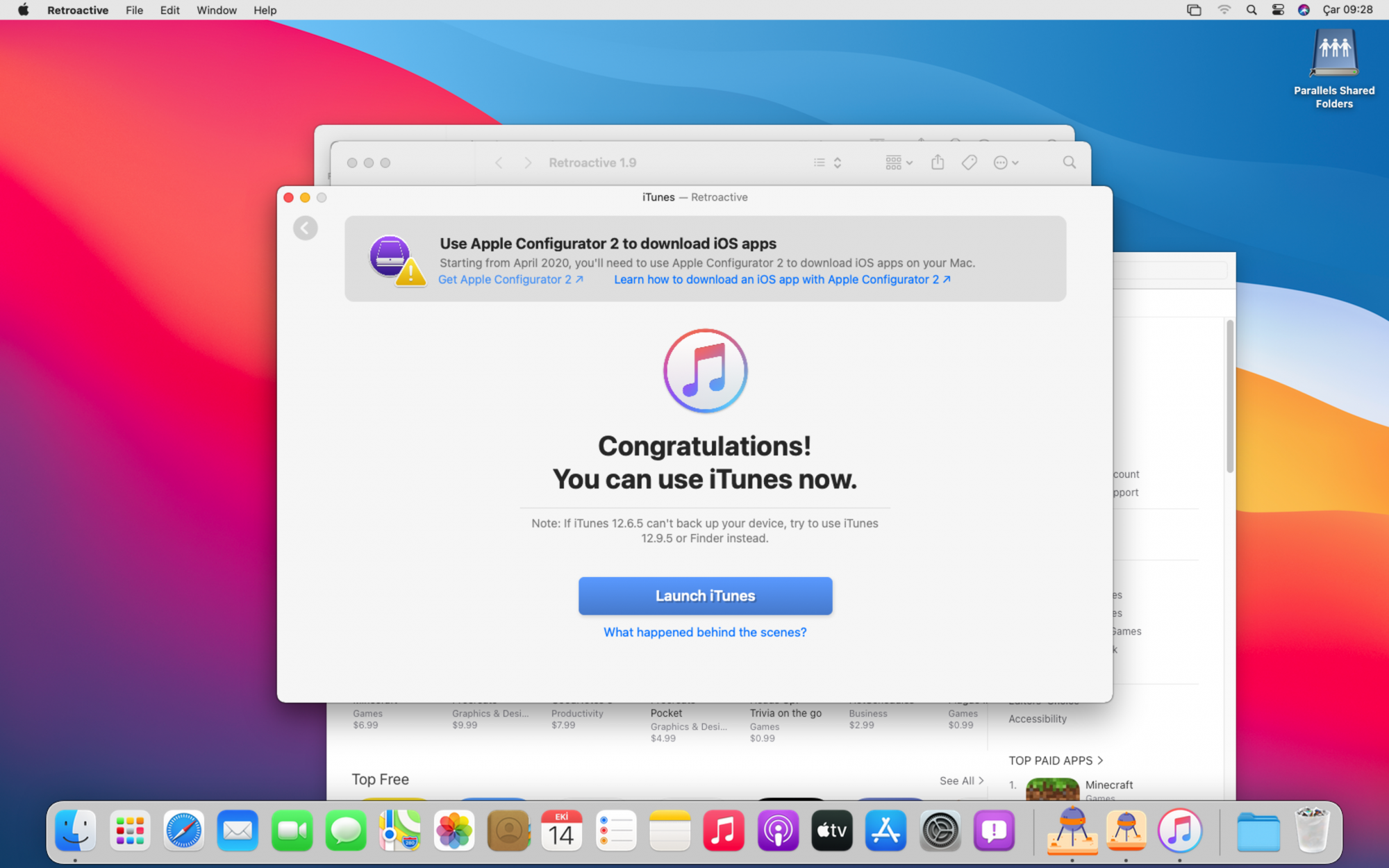Click the Launch iTunes button
This screenshot has width=1389, height=868.
tap(705, 596)
